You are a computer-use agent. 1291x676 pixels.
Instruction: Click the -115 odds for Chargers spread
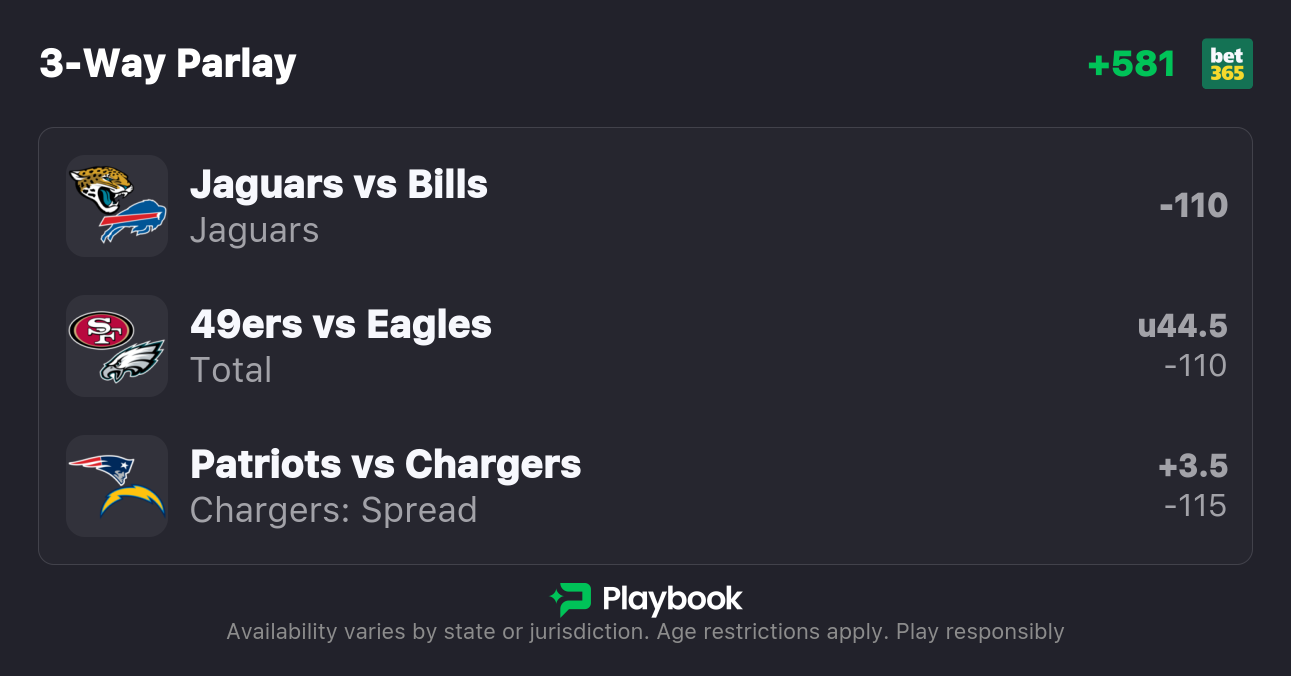[x=1195, y=506]
